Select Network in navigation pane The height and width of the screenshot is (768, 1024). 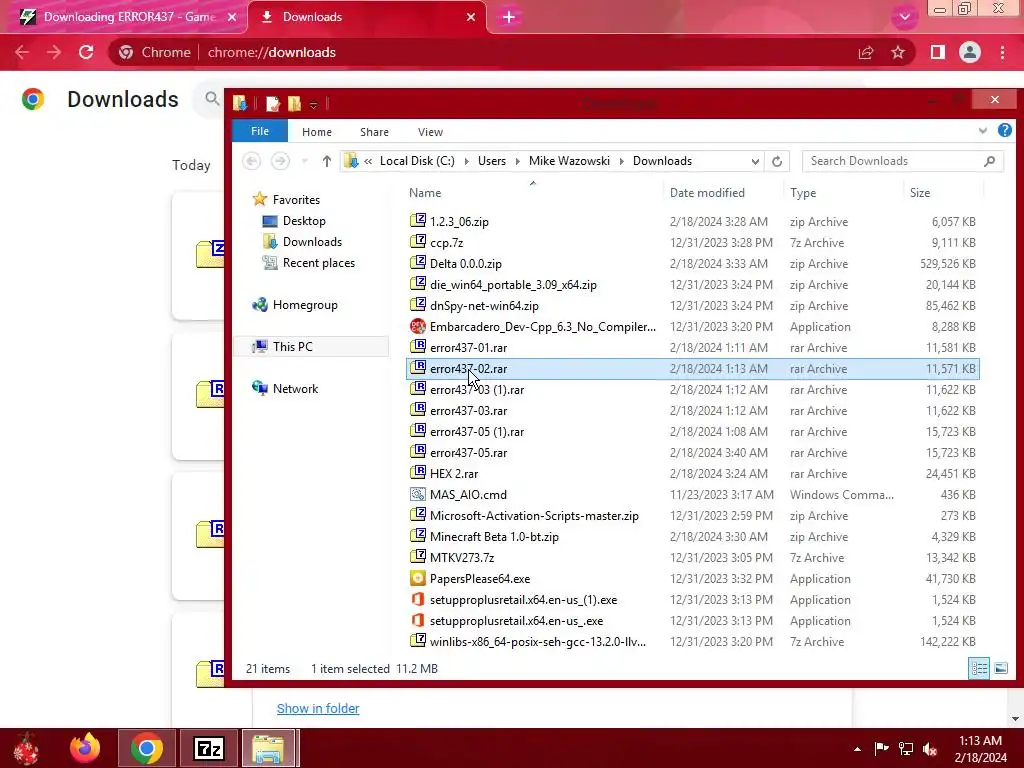click(295, 389)
